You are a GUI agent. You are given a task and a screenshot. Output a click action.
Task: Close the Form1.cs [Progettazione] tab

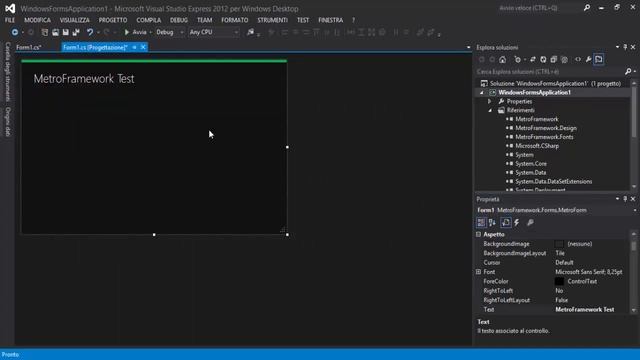(x=143, y=47)
